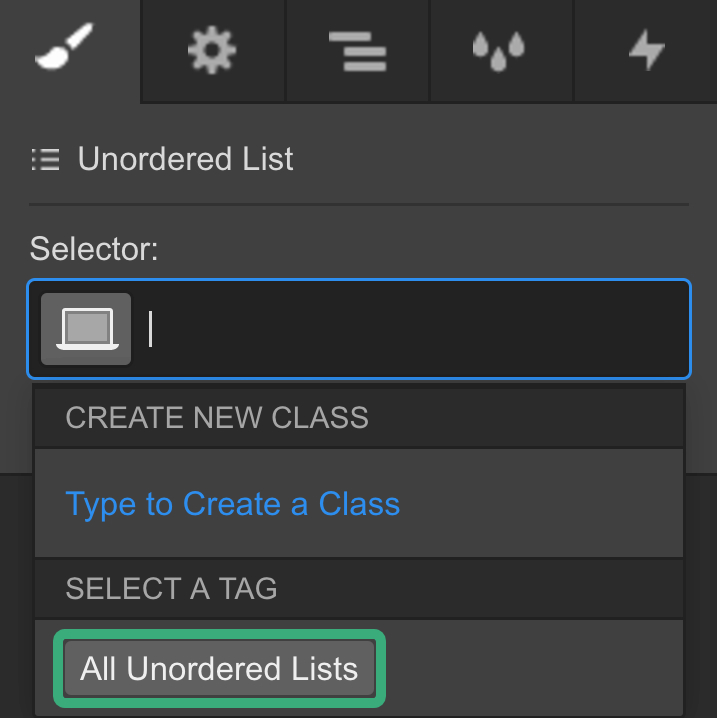The height and width of the screenshot is (718, 717).
Task: Click the "Unordered List" element title
Action: pyautogui.click(x=185, y=159)
